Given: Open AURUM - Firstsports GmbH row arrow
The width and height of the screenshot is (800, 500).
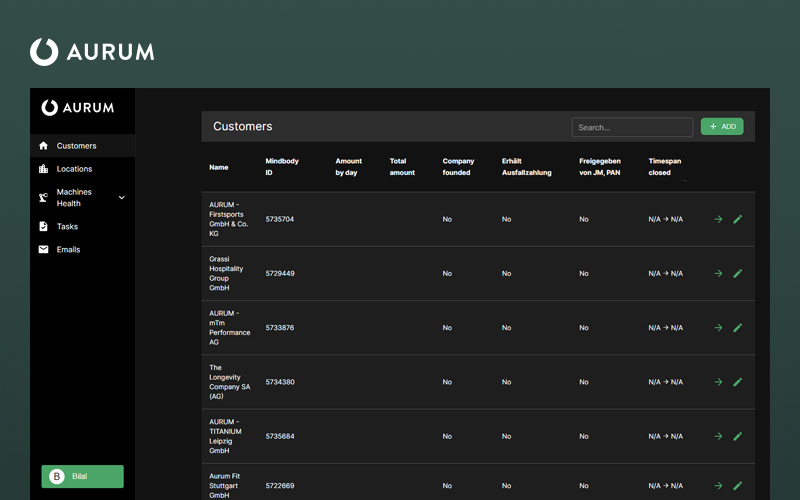Looking at the screenshot, I should 718,219.
